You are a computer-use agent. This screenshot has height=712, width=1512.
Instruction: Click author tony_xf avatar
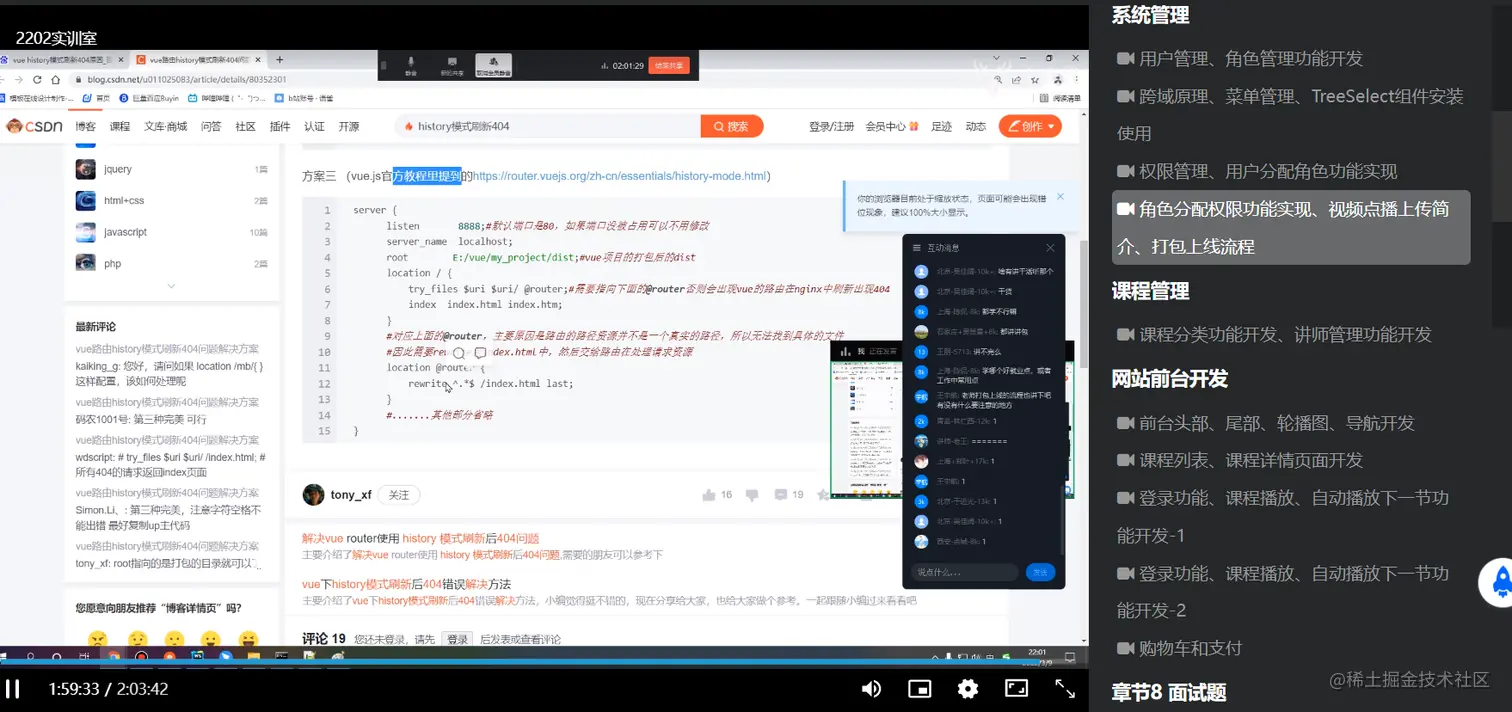pos(313,495)
